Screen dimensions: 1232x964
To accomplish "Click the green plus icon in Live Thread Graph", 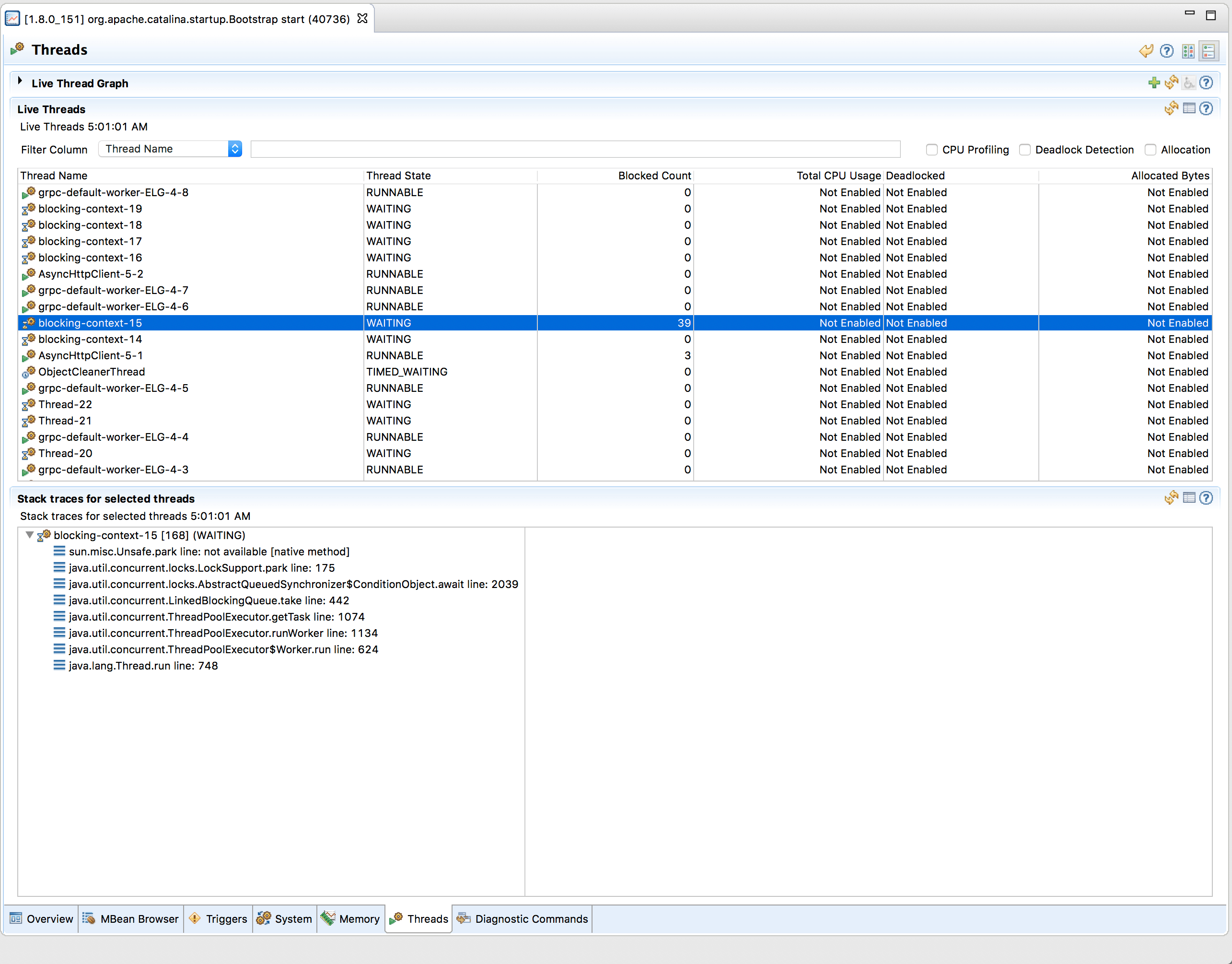I will tap(1153, 83).
